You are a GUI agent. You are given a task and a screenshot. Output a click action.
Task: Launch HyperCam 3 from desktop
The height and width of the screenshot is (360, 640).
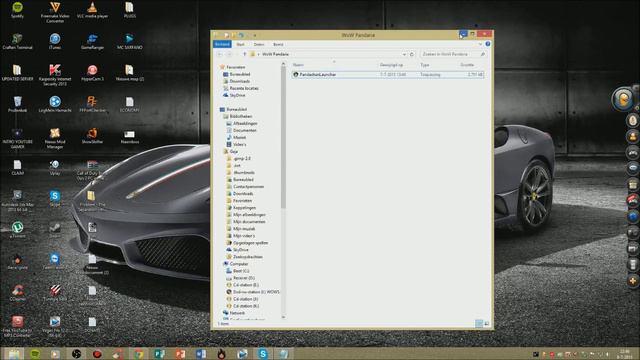pyautogui.click(x=92, y=73)
